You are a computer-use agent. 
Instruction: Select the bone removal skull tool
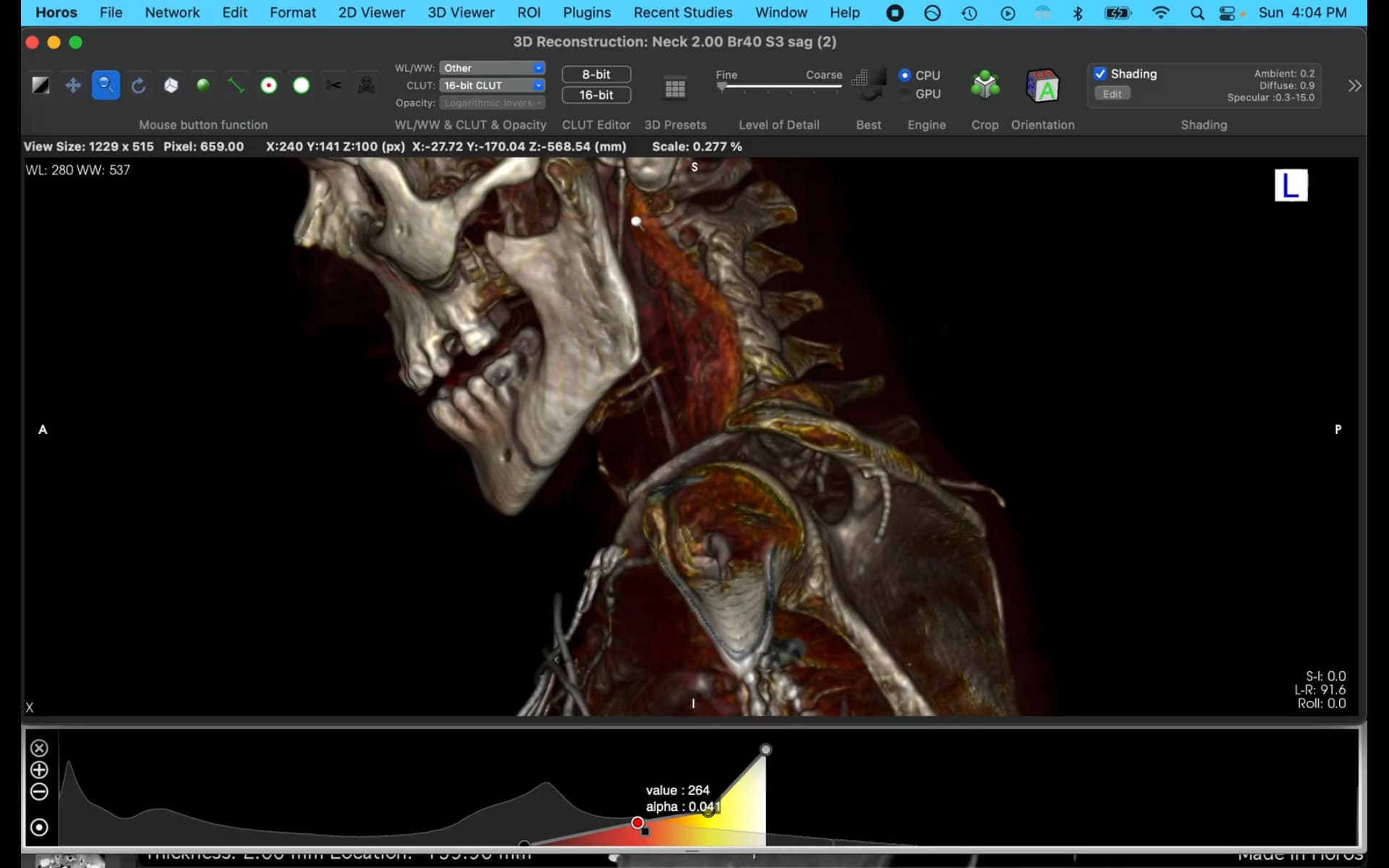pyautogui.click(x=367, y=85)
